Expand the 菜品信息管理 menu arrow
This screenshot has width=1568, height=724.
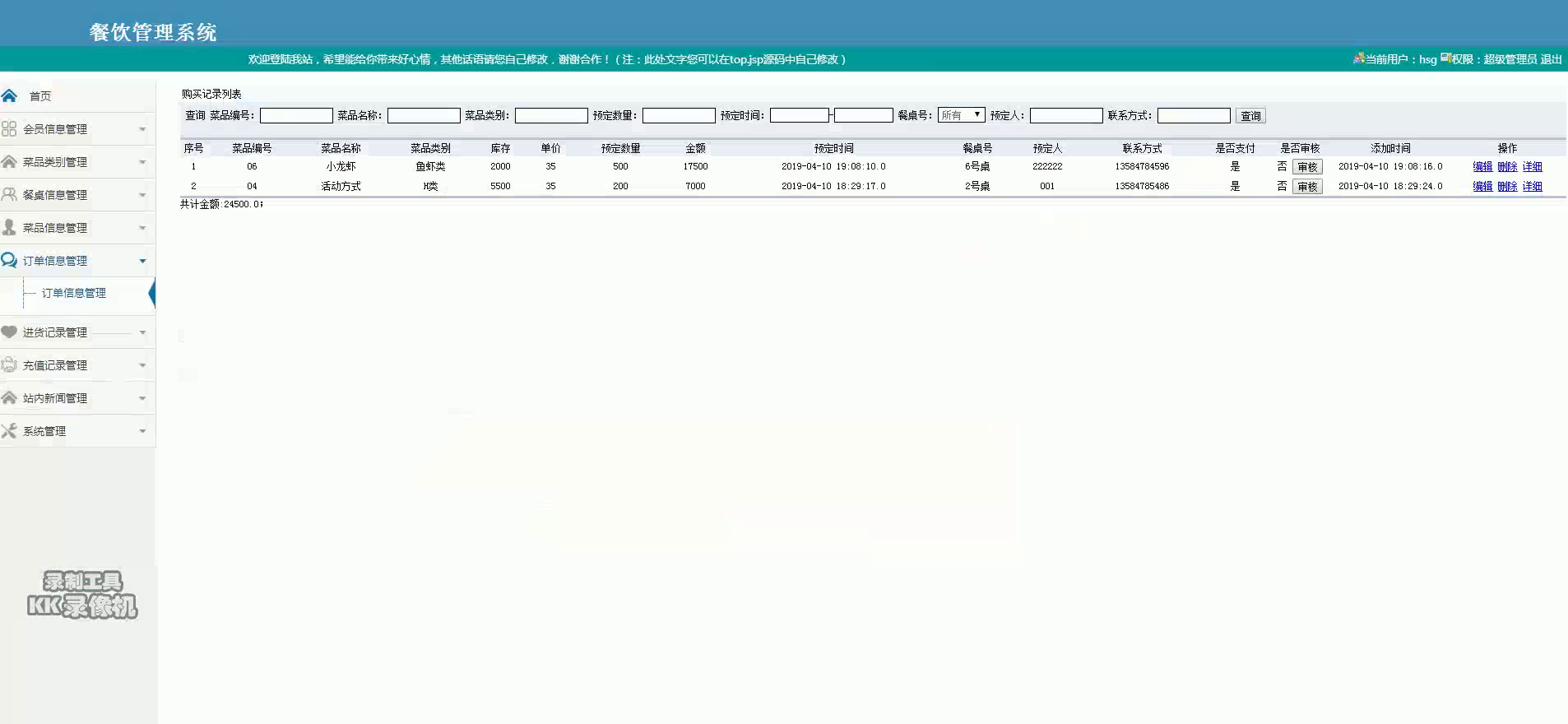click(142, 228)
